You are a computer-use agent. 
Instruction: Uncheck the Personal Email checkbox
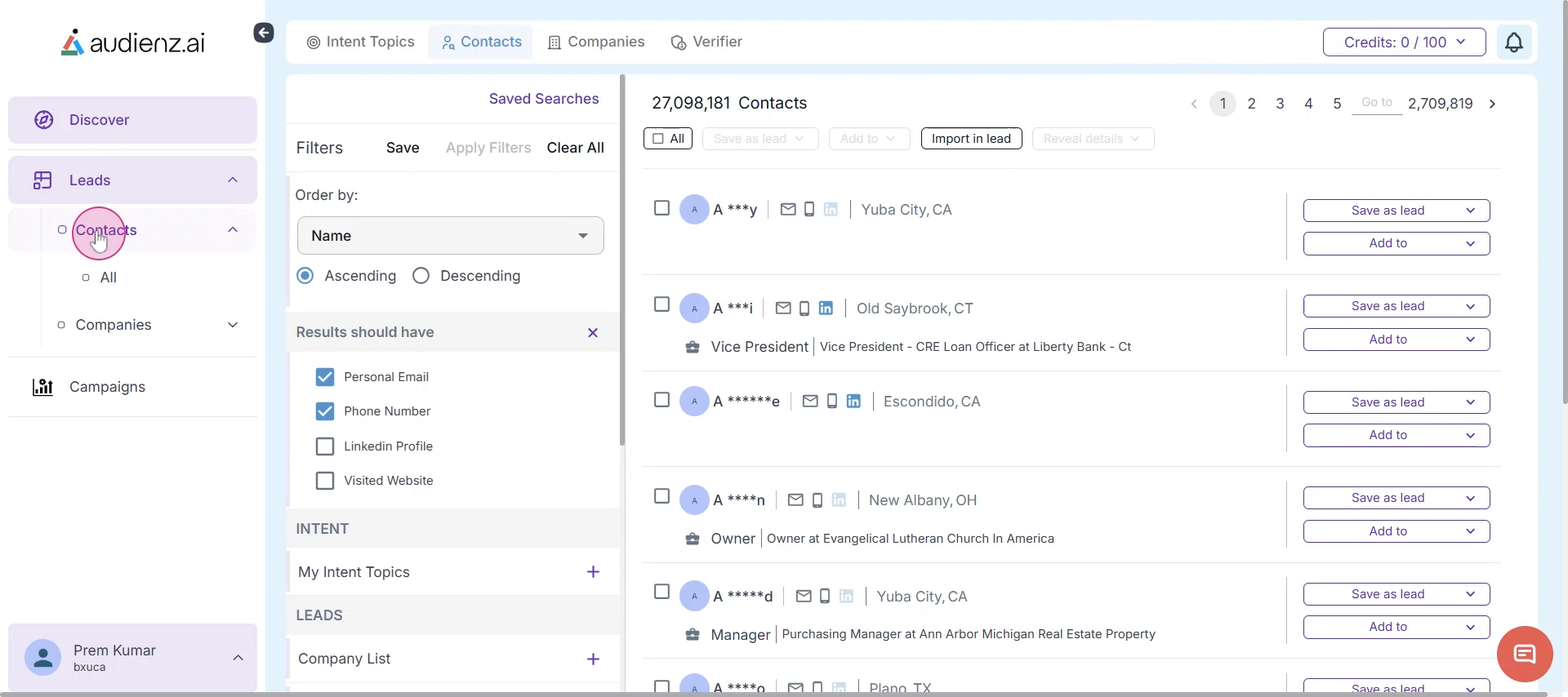(x=325, y=377)
